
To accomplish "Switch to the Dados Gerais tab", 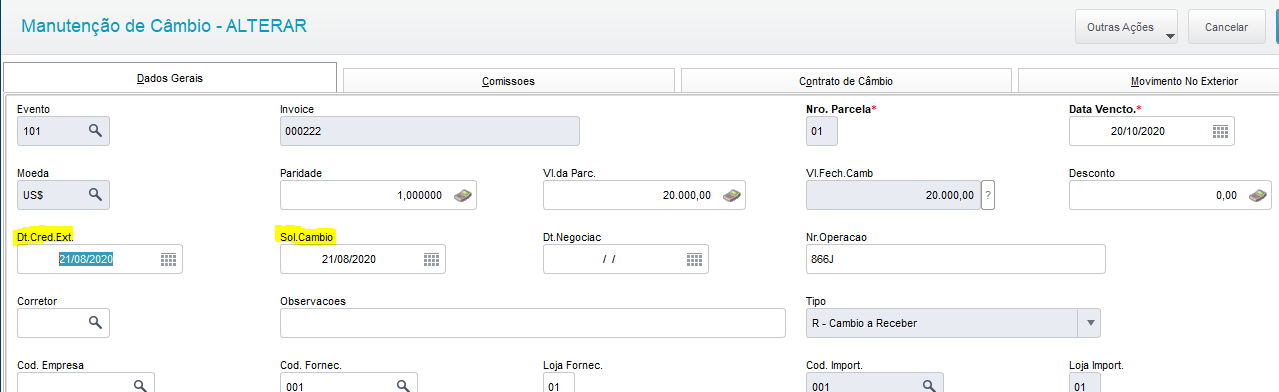I will (170, 78).
